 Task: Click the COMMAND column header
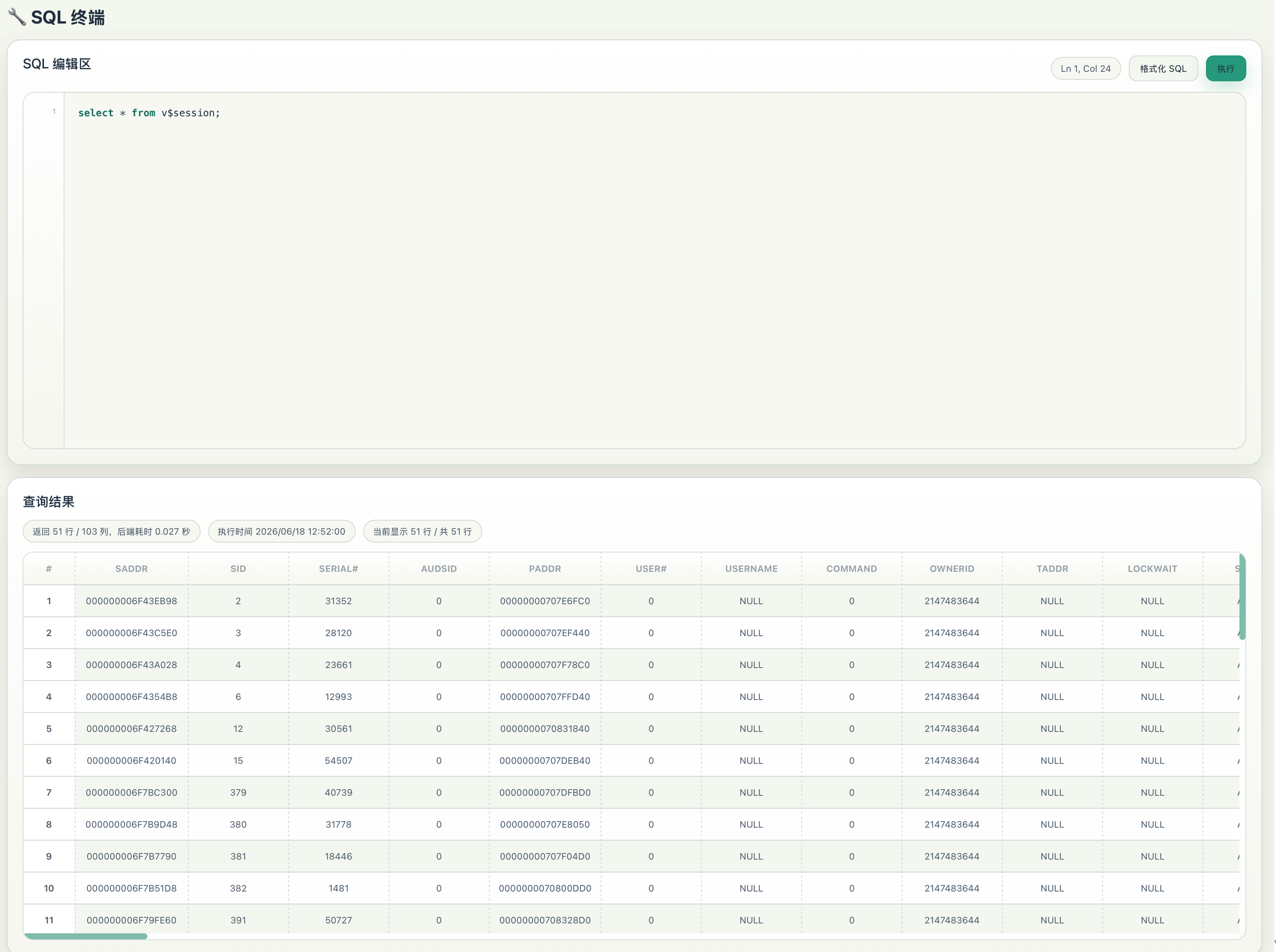click(851, 569)
